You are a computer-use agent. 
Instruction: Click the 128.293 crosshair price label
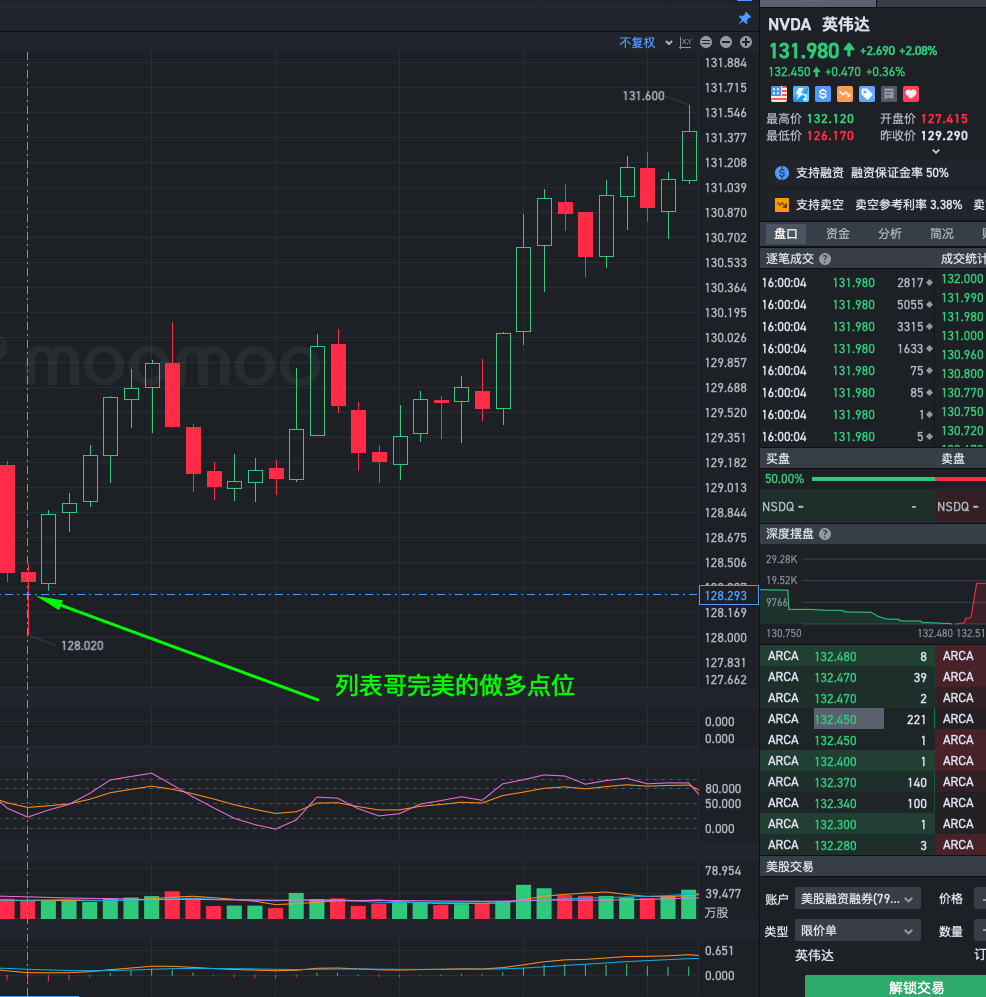[x=729, y=595]
